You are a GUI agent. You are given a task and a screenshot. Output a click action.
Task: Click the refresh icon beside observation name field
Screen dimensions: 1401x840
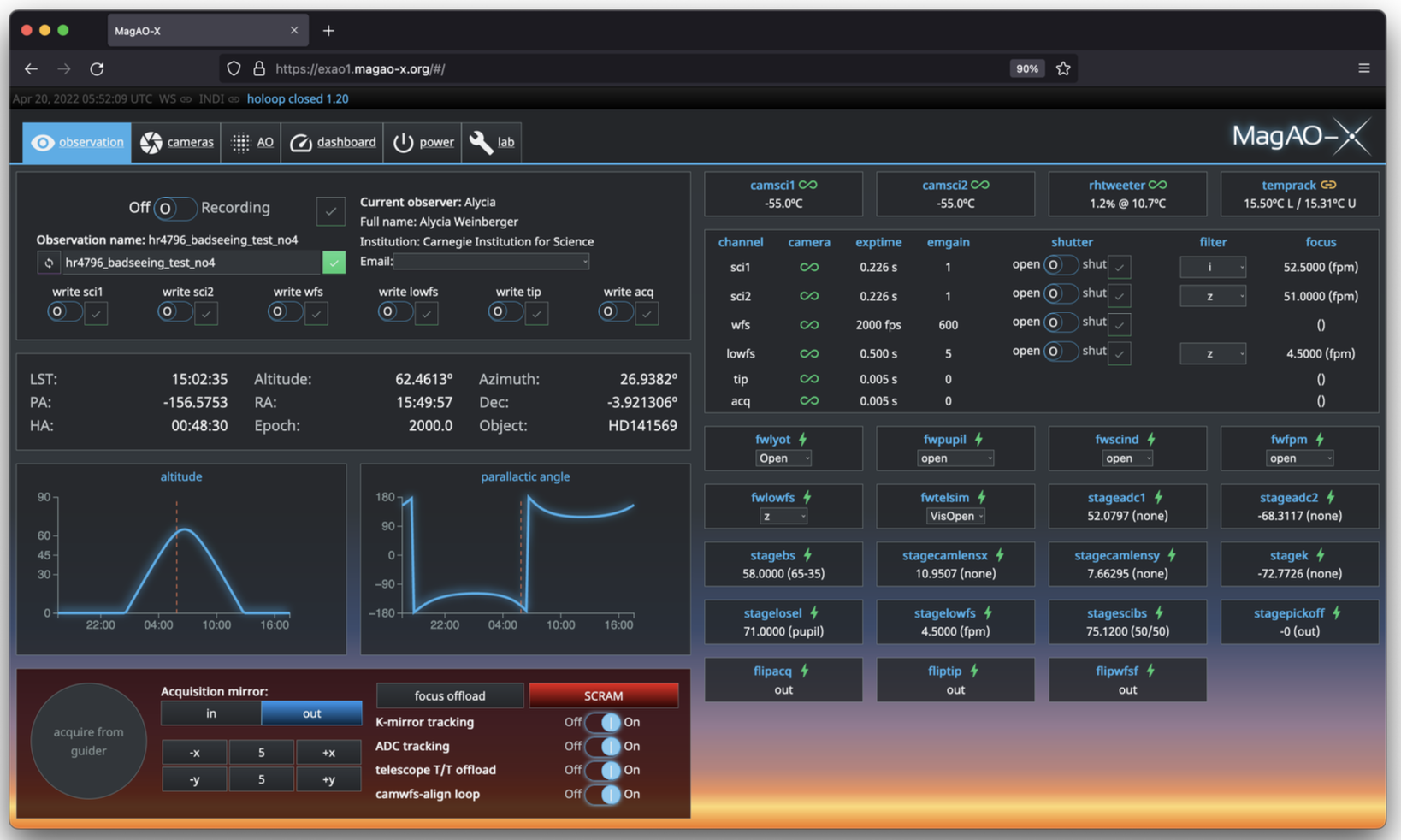49,263
